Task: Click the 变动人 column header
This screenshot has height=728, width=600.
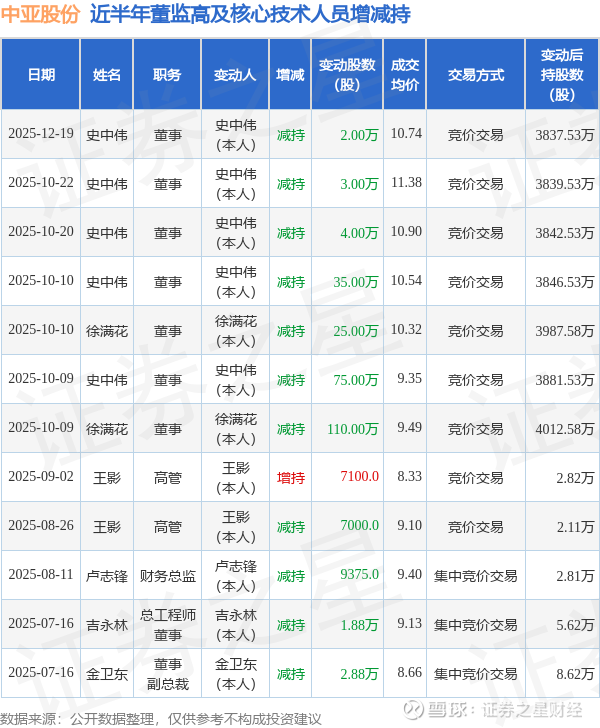Action: click(235, 75)
